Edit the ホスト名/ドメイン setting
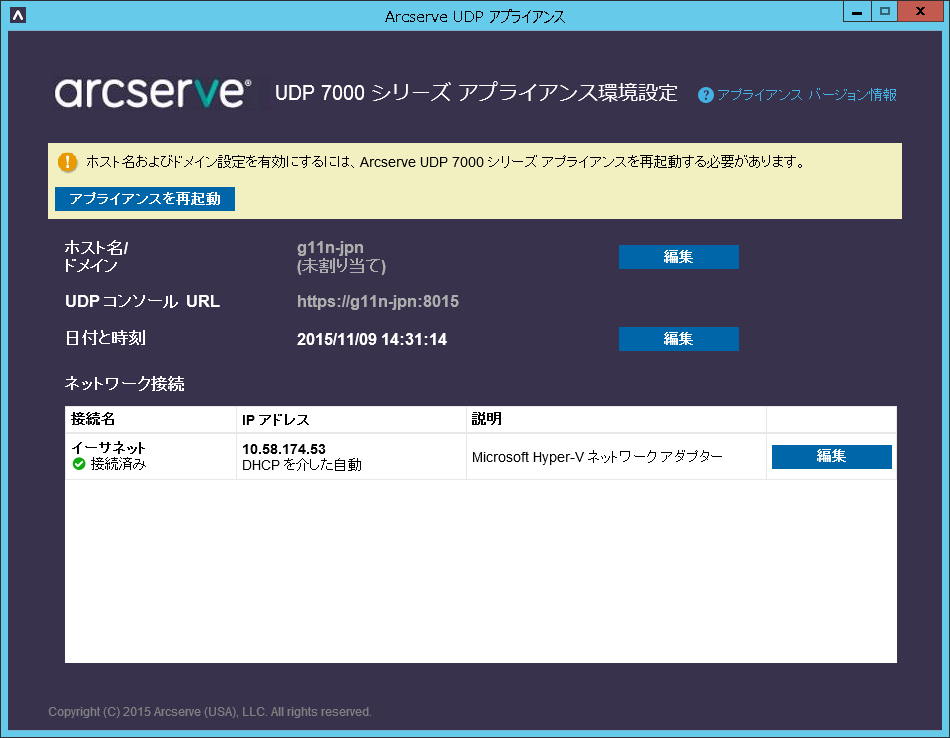Viewport: 950px width, 738px height. click(x=679, y=257)
